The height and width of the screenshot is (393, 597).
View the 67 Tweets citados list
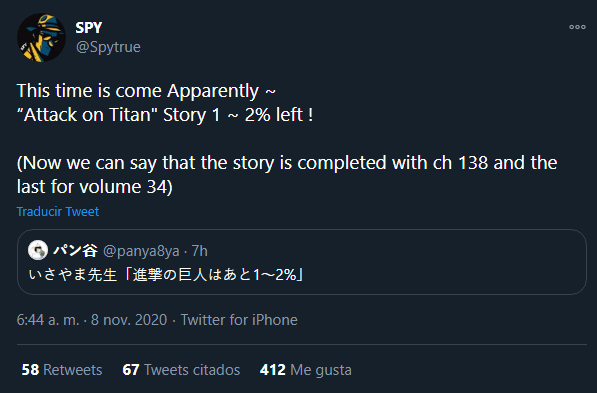[181, 370]
